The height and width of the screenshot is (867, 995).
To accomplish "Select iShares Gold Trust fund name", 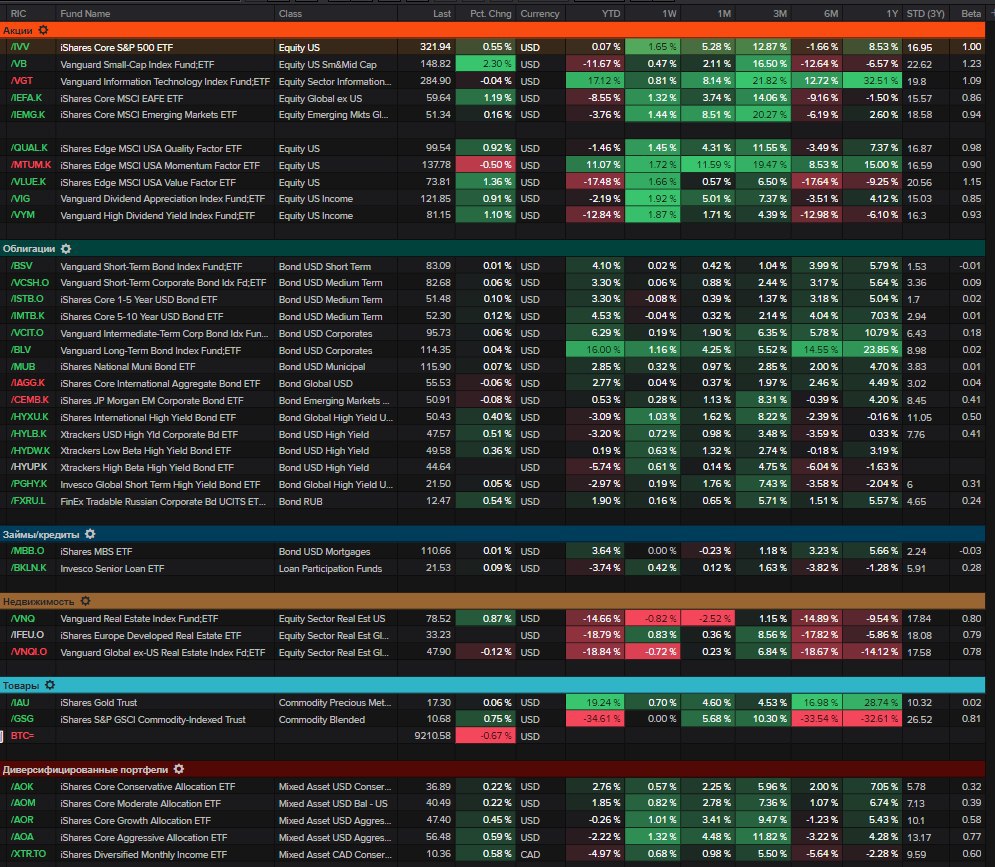I will click(x=98, y=703).
